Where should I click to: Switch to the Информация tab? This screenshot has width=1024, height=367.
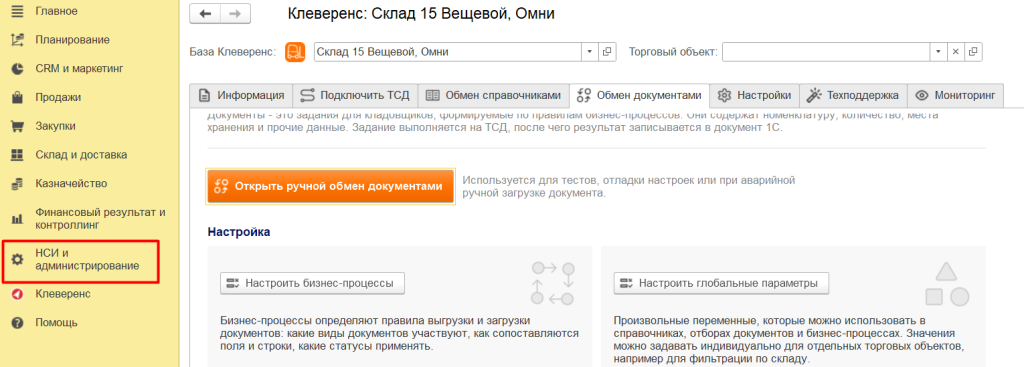242,95
